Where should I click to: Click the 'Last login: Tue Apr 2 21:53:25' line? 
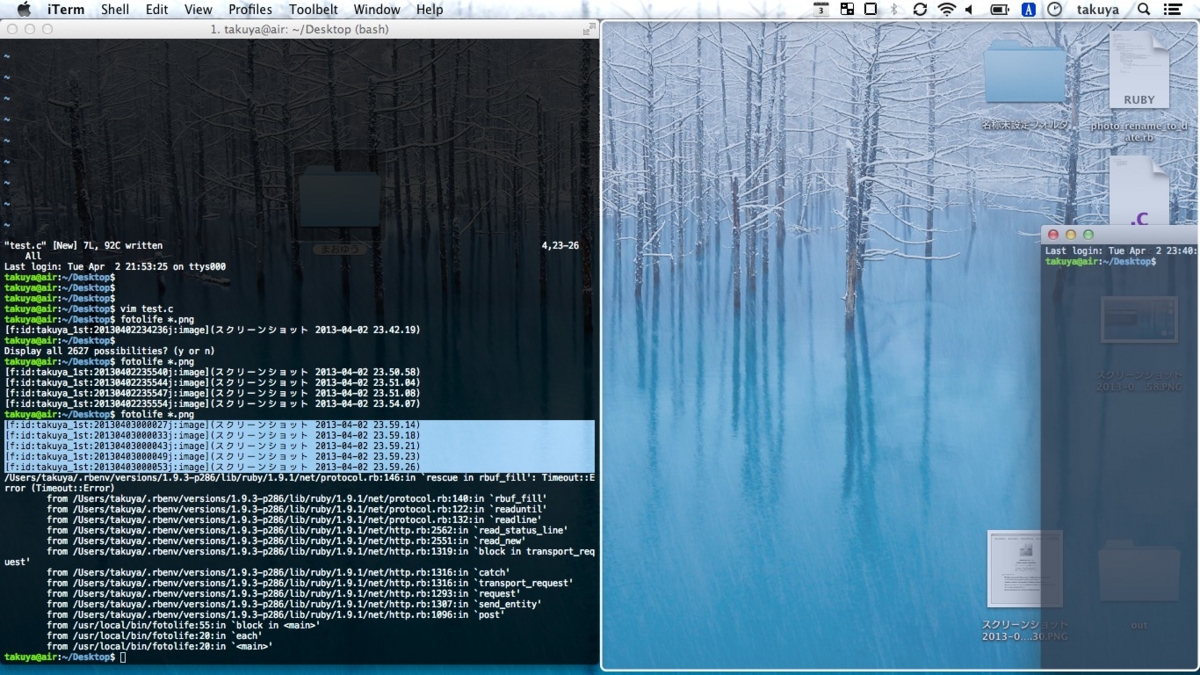(x=115, y=267)
